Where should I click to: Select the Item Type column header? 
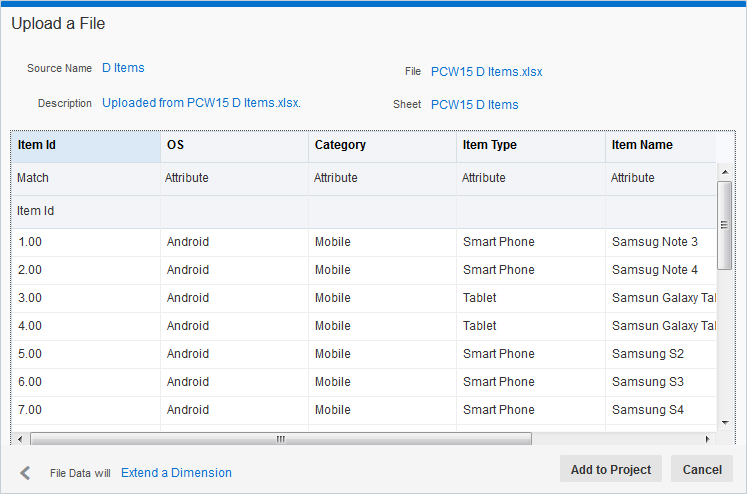(x=531, y=145)
